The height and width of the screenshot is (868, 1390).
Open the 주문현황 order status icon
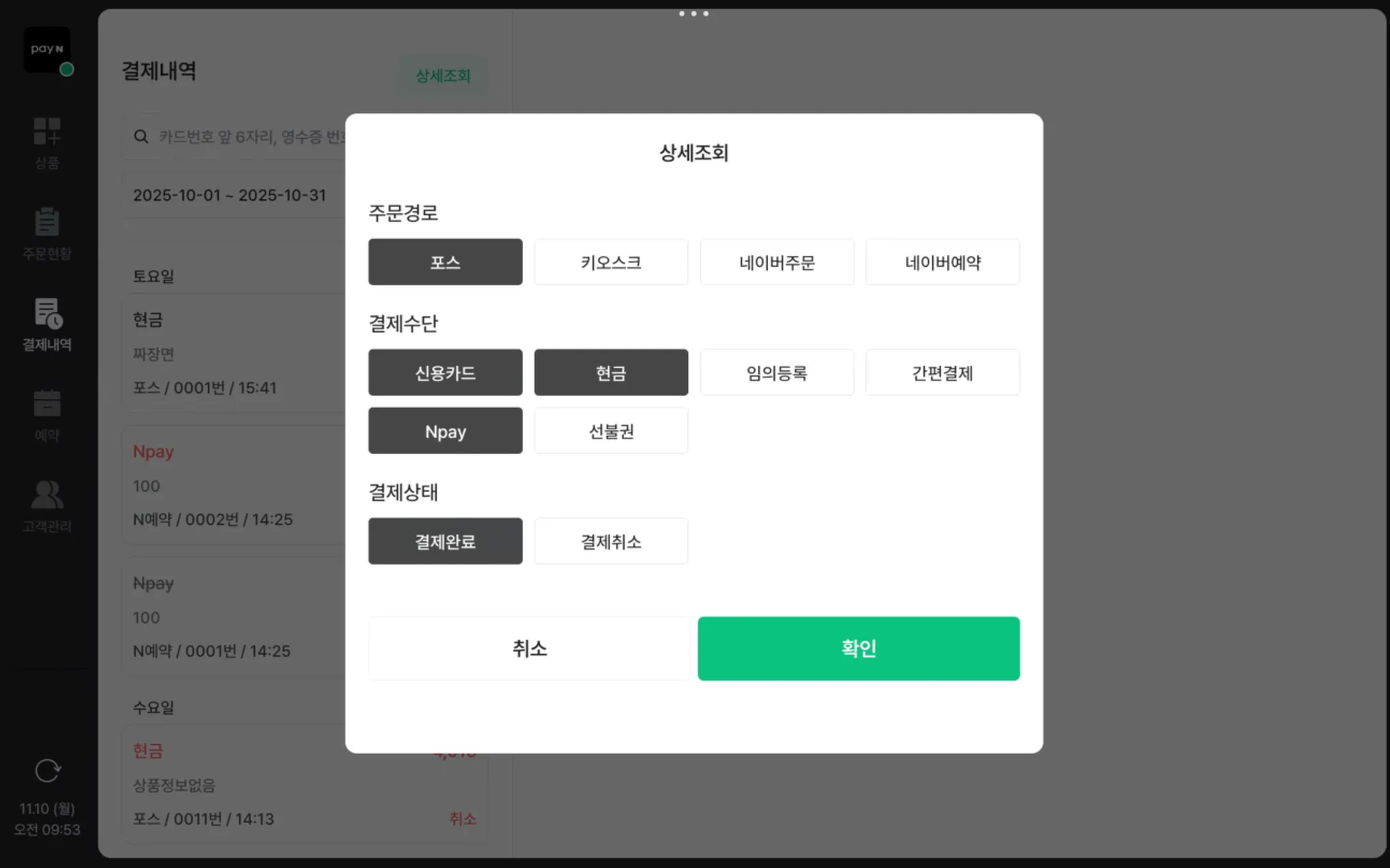(x=47, y=223)
